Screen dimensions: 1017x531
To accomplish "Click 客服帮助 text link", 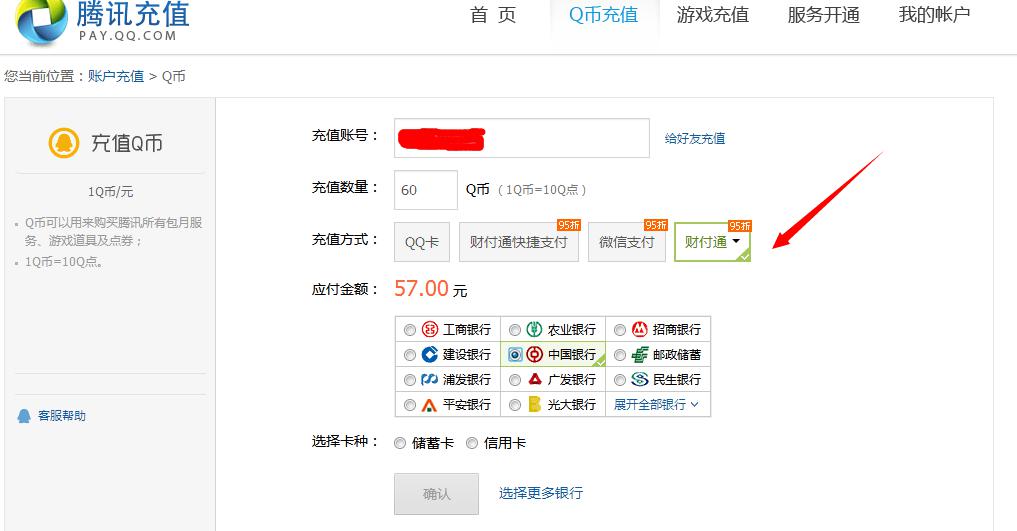I will (62, 416).
